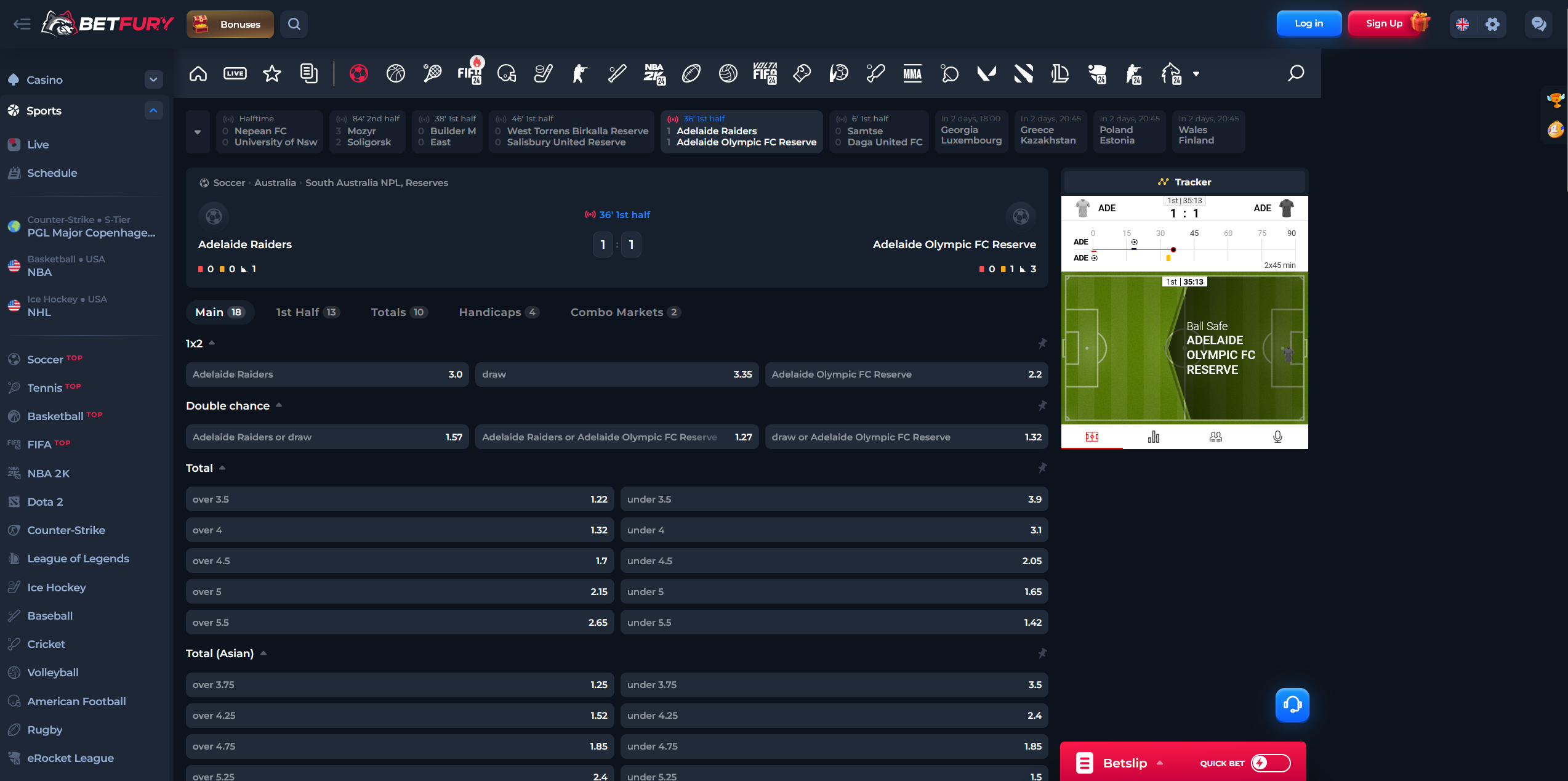
Task: Select the VOLTA FIFA sport icon
Action: tap(765, 74)
